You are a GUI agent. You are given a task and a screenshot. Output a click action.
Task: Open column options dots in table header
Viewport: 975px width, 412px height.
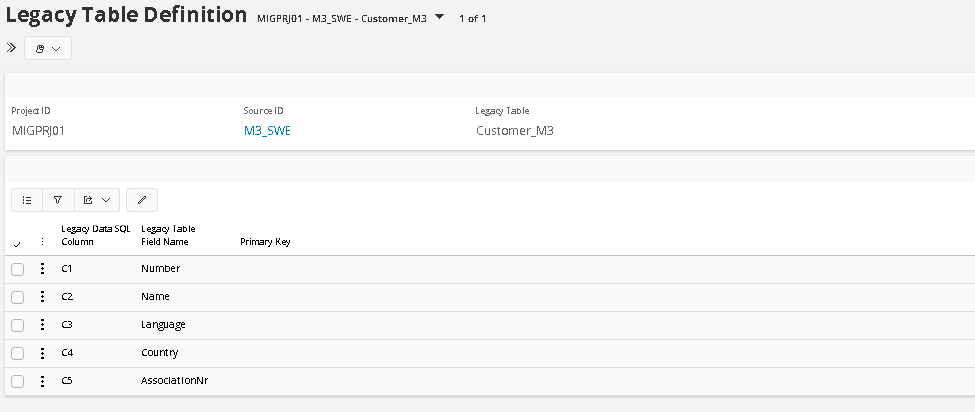(42, 242)
